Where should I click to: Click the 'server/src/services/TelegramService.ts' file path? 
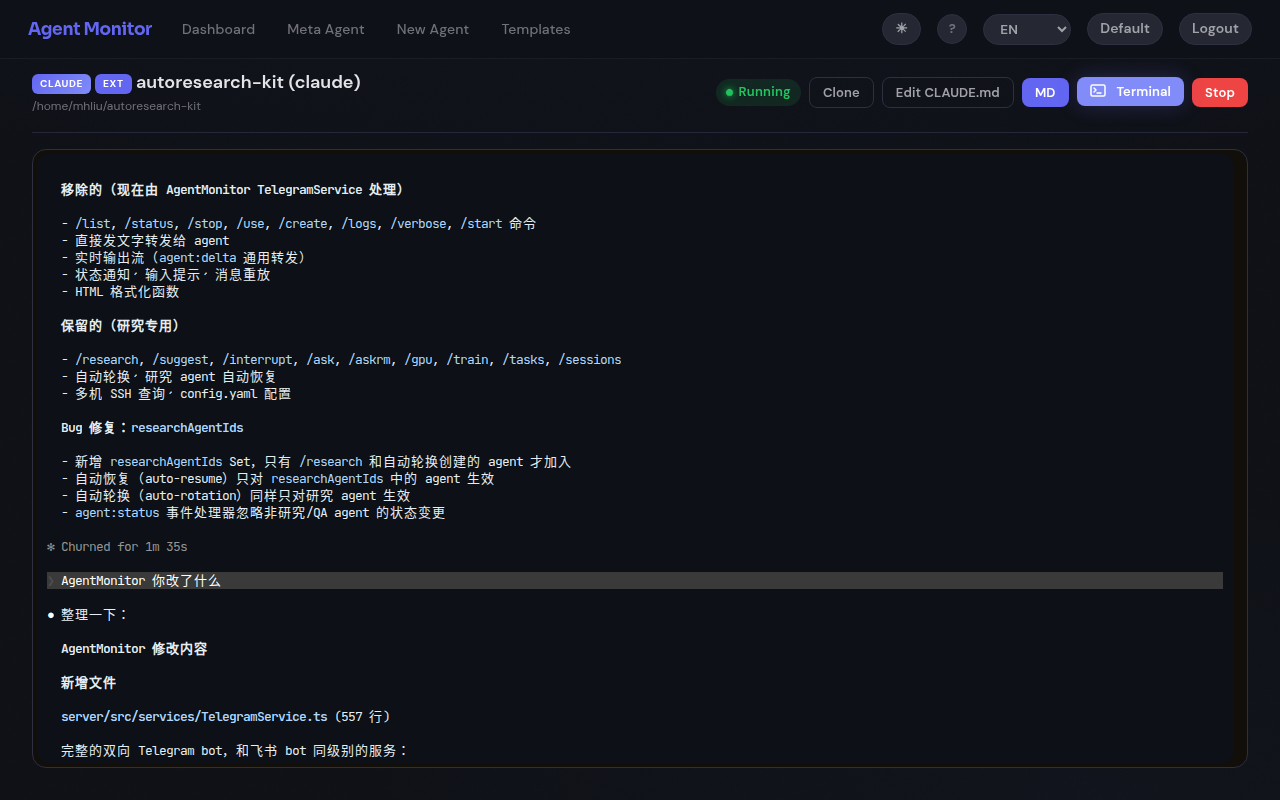194,717
